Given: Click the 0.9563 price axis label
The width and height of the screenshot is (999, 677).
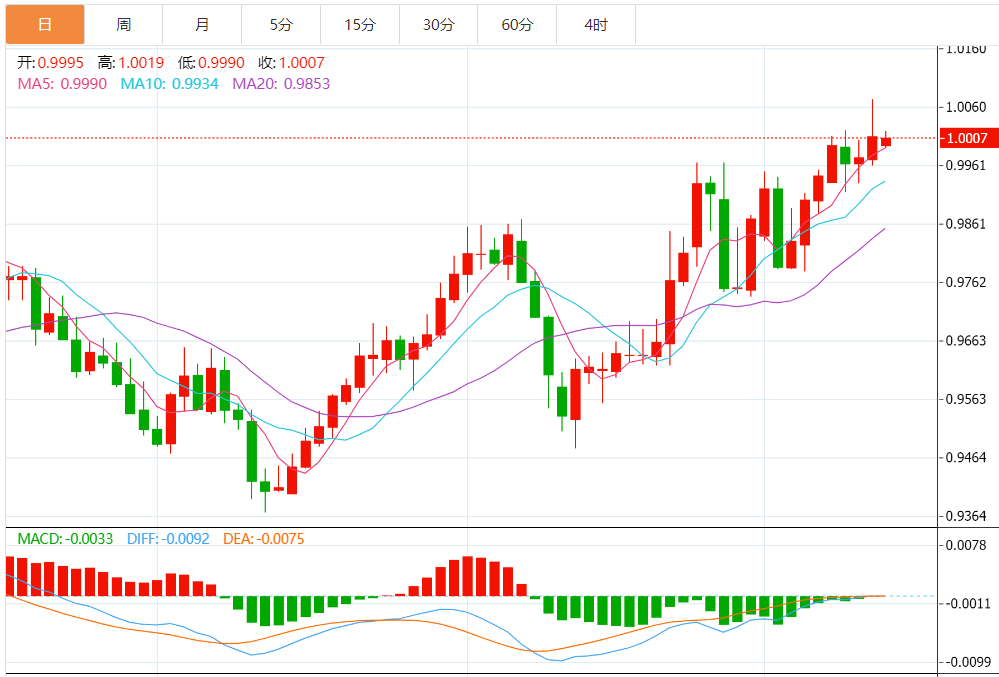Looking at the screenshot, I should pyautogui.click(x=967, y=399).
